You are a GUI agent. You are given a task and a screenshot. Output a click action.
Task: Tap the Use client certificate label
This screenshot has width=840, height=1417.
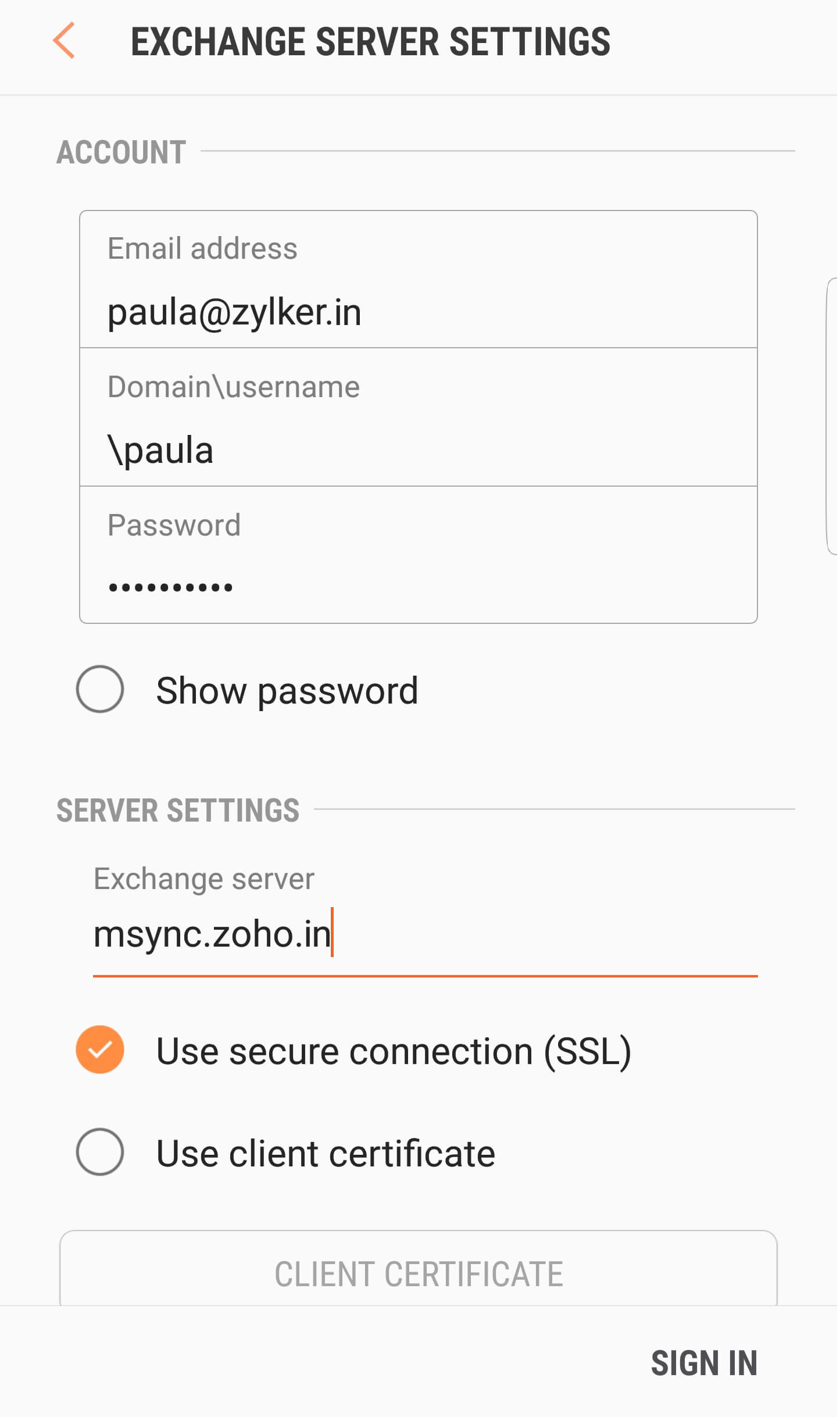coord(326,1154)
